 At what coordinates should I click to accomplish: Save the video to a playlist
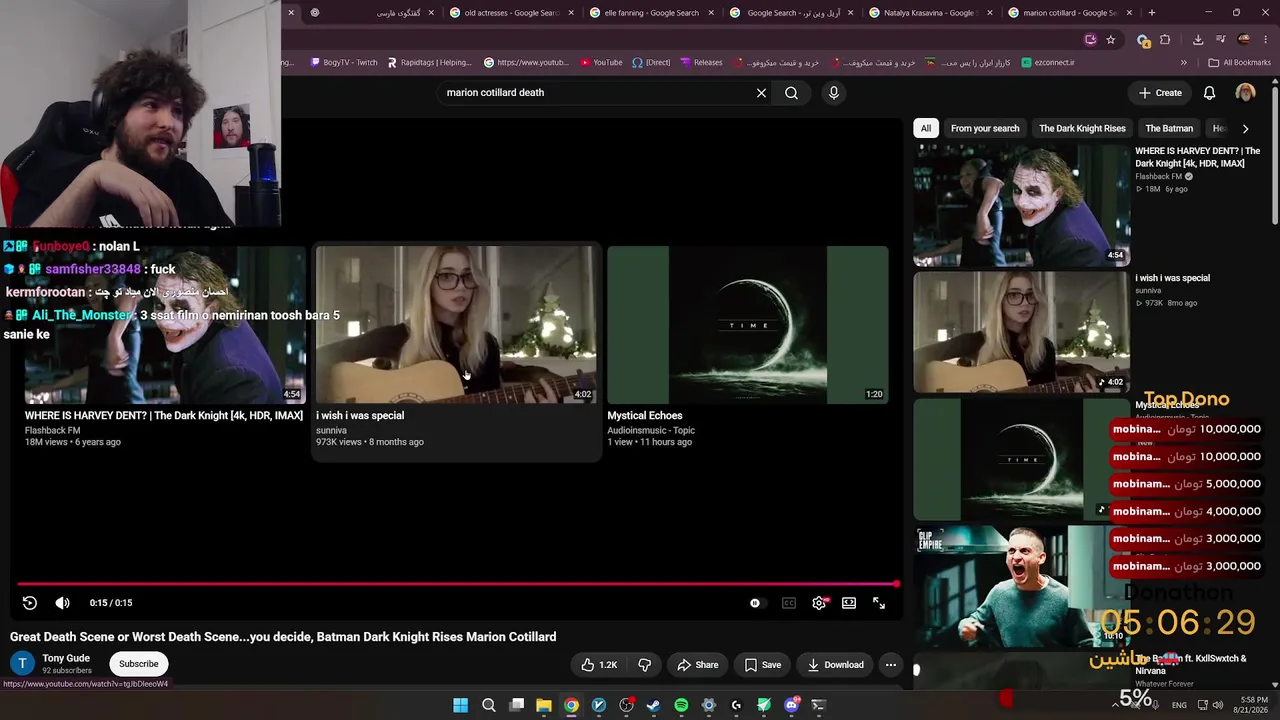763,665
